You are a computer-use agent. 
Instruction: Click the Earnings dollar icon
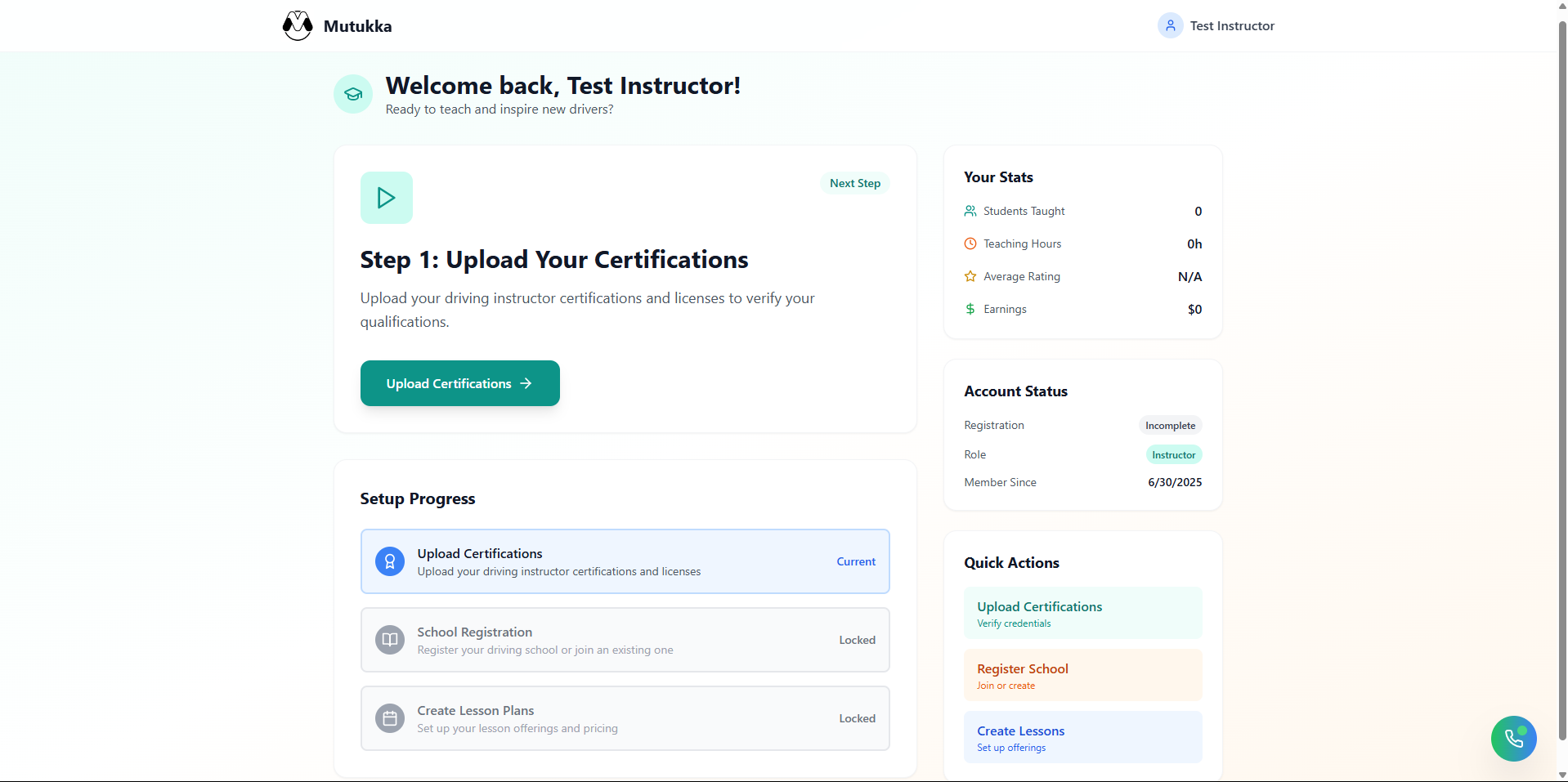point(970,309)
